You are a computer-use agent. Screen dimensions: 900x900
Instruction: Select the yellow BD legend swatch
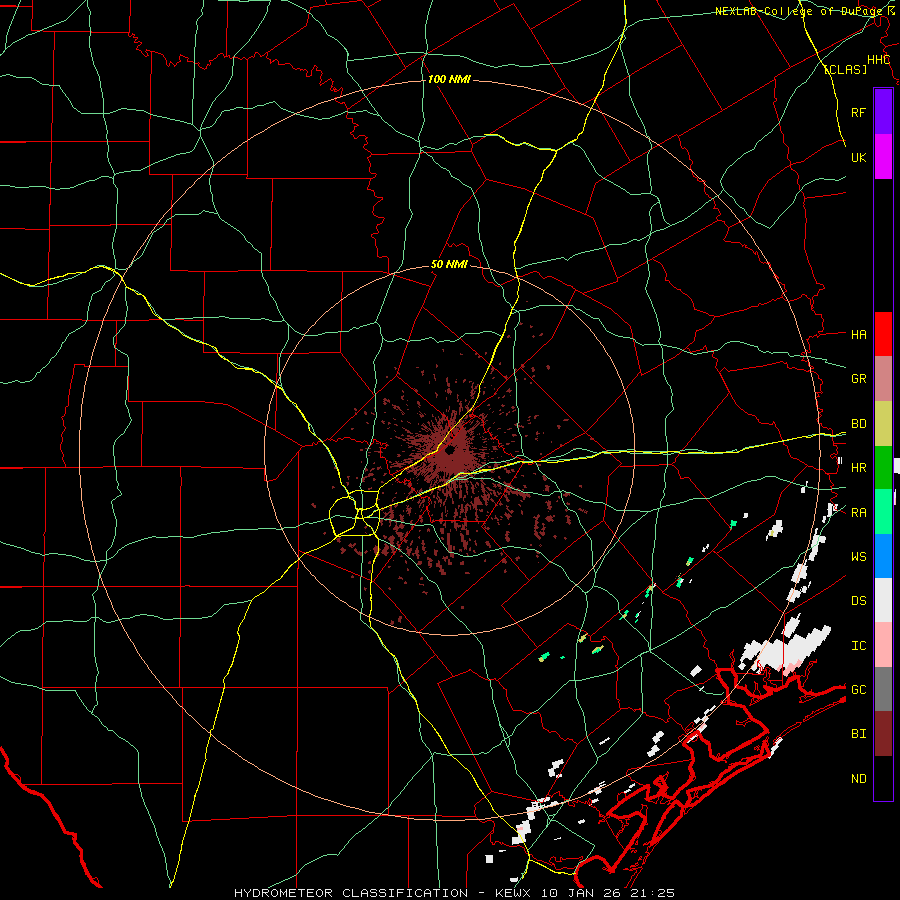[883, 424]
